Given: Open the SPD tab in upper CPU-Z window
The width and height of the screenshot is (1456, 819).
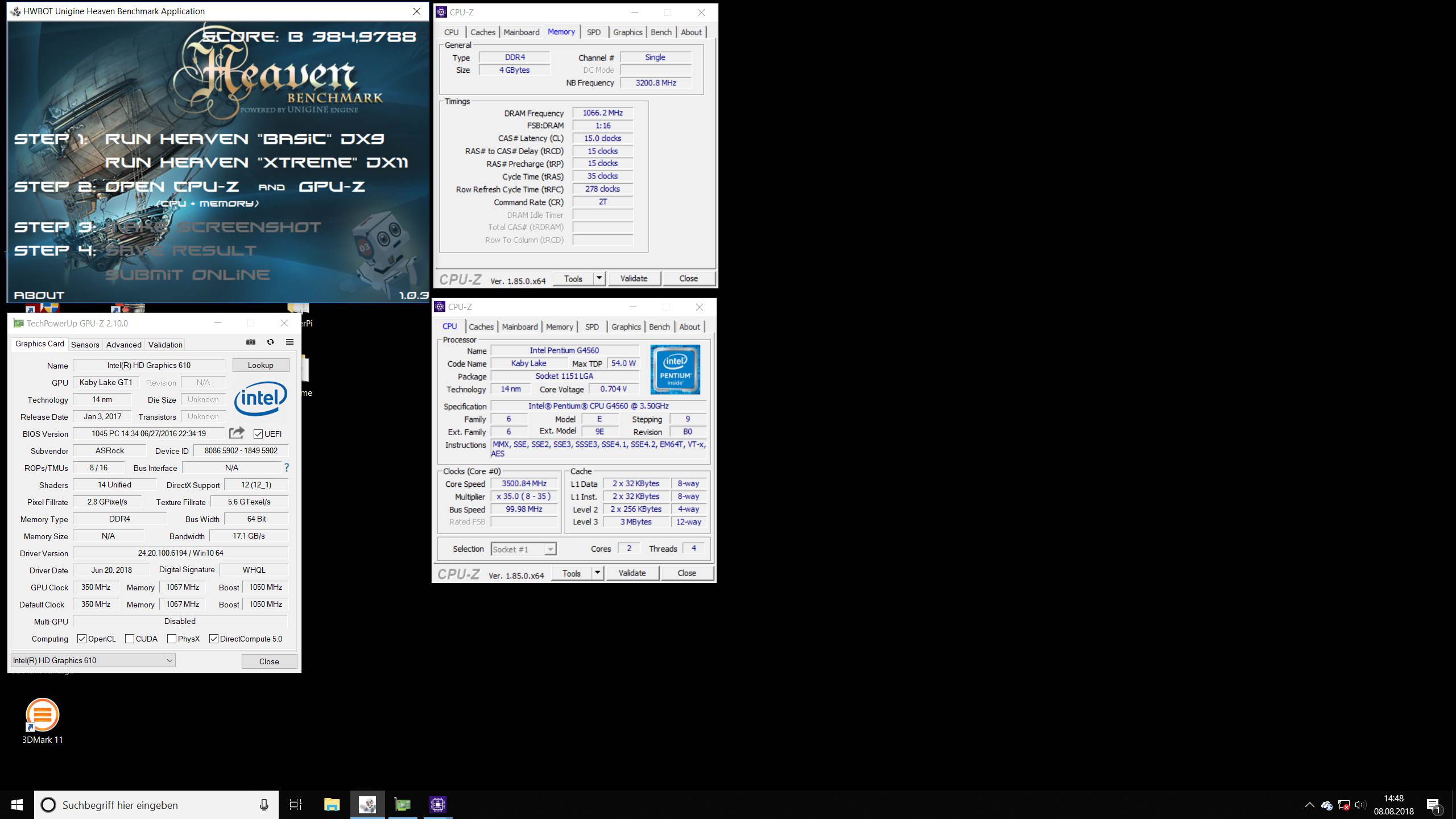Looking at the screenshot, I should [594, 32].
